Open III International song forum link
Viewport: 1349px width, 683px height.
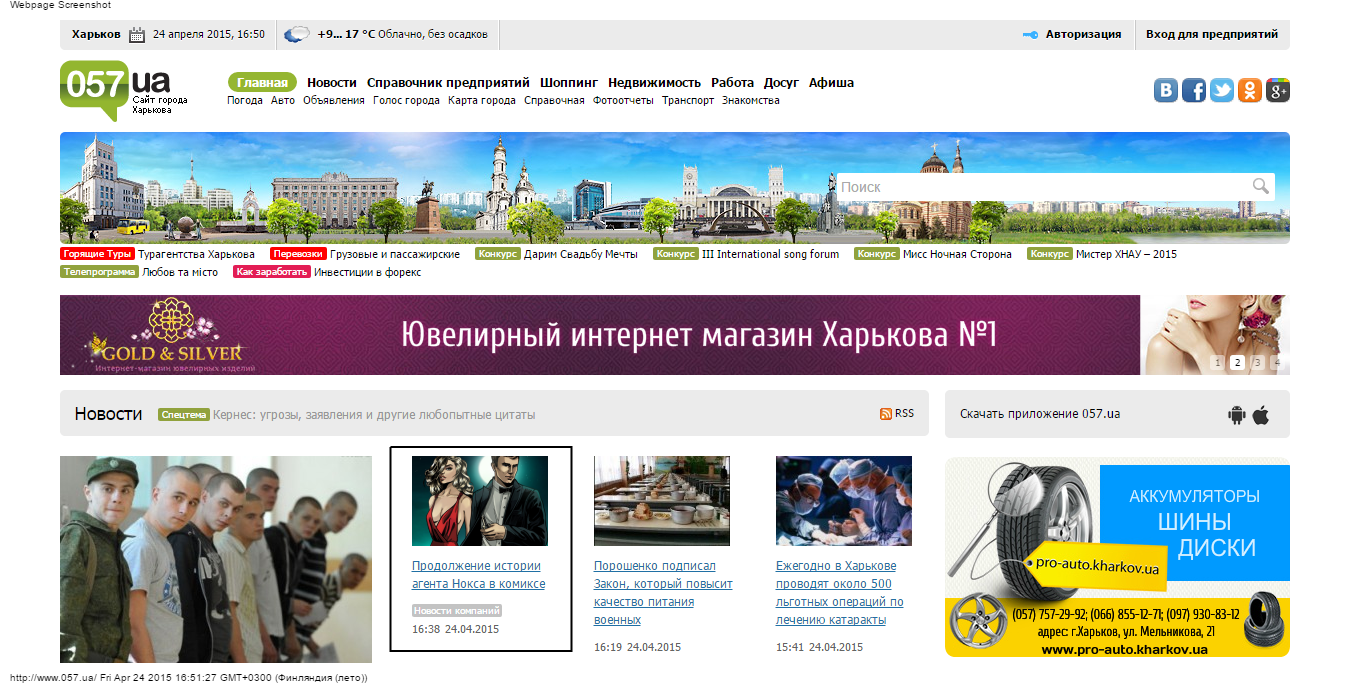[771, 254]
